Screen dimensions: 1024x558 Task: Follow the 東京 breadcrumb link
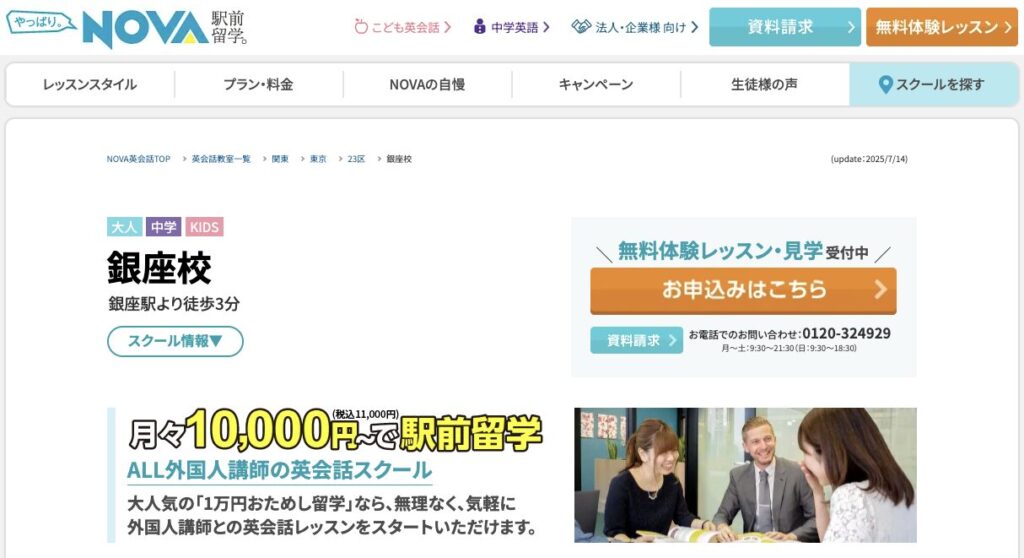[x=318, y=159]
